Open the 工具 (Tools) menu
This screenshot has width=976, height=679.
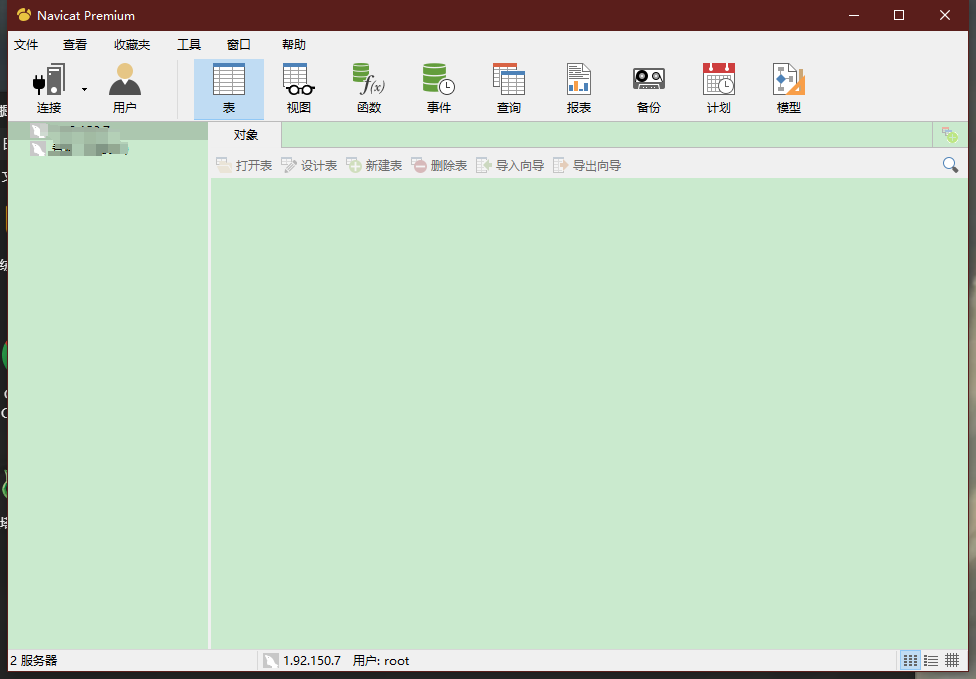coord(189,45)
